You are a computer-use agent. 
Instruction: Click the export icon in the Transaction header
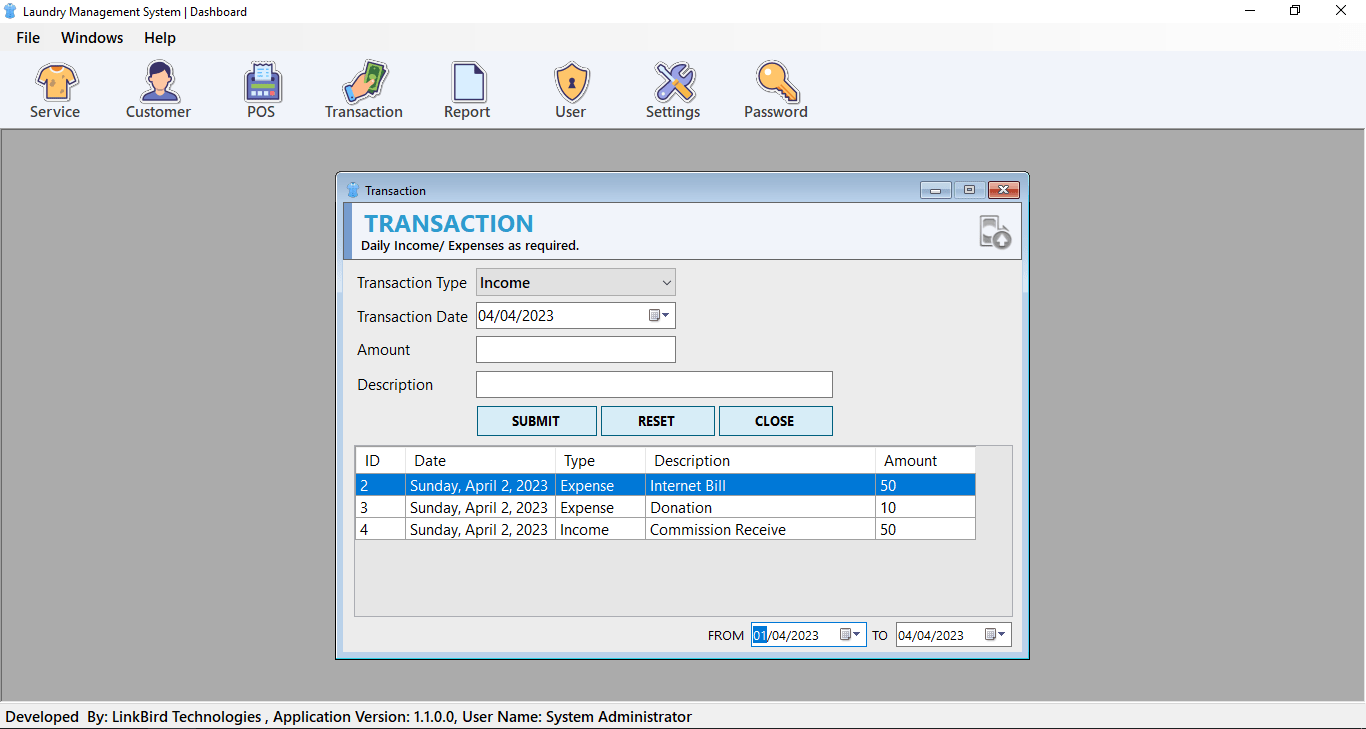(994, 231)
